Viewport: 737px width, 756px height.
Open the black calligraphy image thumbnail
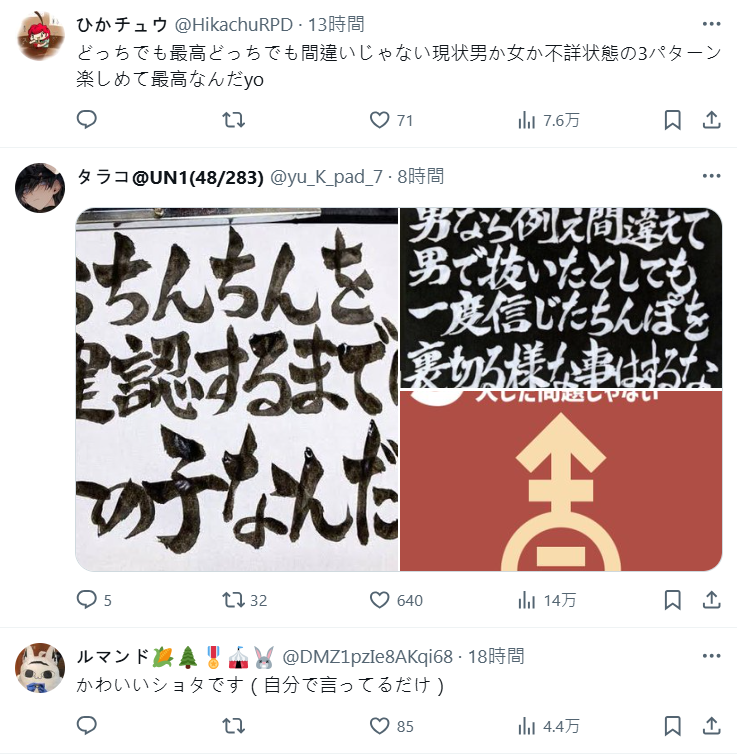tap(561, 297)
